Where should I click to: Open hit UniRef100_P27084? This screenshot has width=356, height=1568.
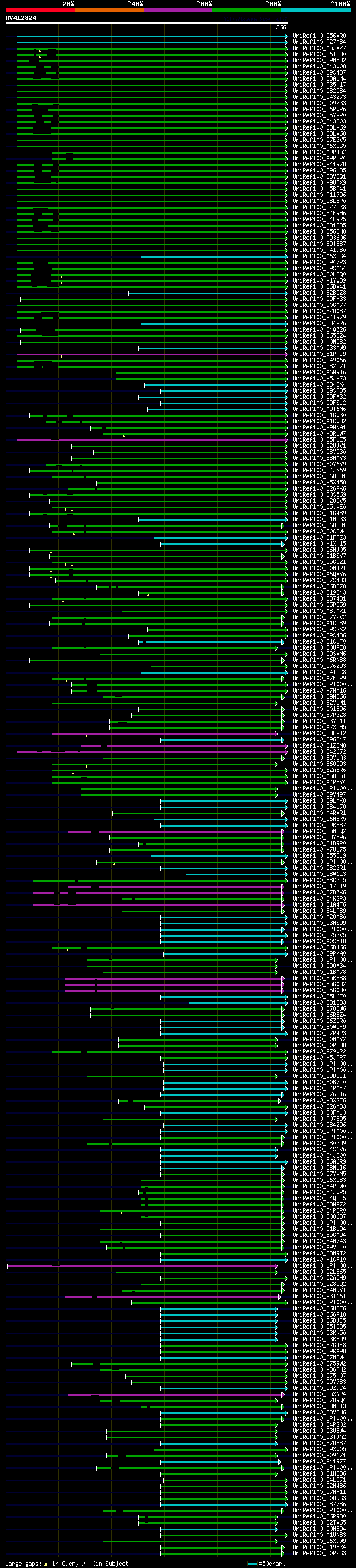(319, 42)
